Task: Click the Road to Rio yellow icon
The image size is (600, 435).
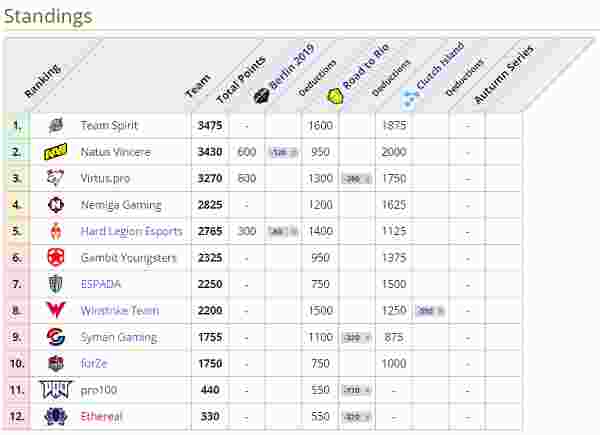Action: click(x=335, y=96)
